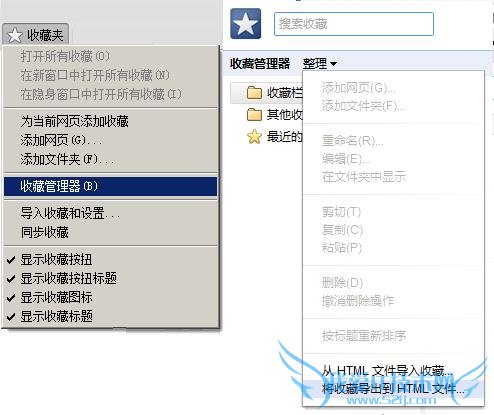
Task: Click the star icon on 收藏夹 button
Action: (15, 35)
